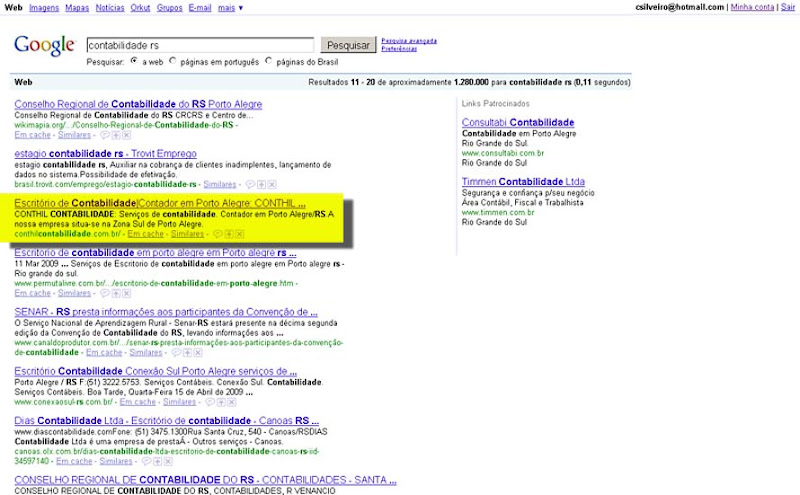Remove the Conselho Regional de Contabilidade result
This screenshot has height=495, width=800.
(x=127, y=135)
